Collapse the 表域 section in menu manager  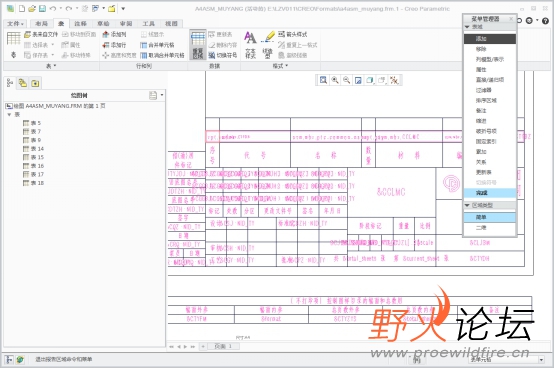467,27
